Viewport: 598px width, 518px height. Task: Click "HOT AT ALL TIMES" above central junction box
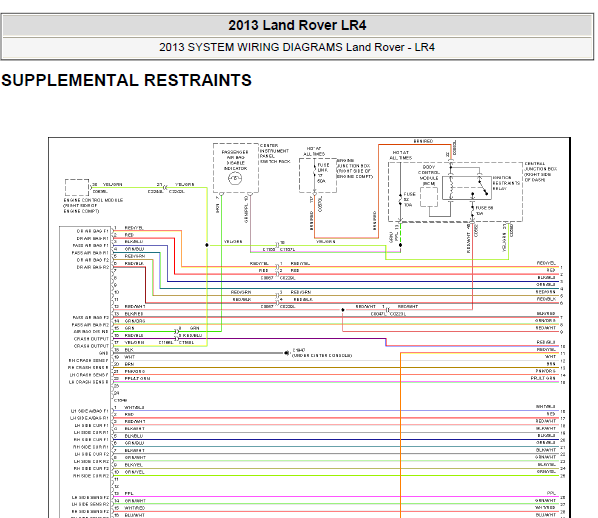tap(400, 155)
